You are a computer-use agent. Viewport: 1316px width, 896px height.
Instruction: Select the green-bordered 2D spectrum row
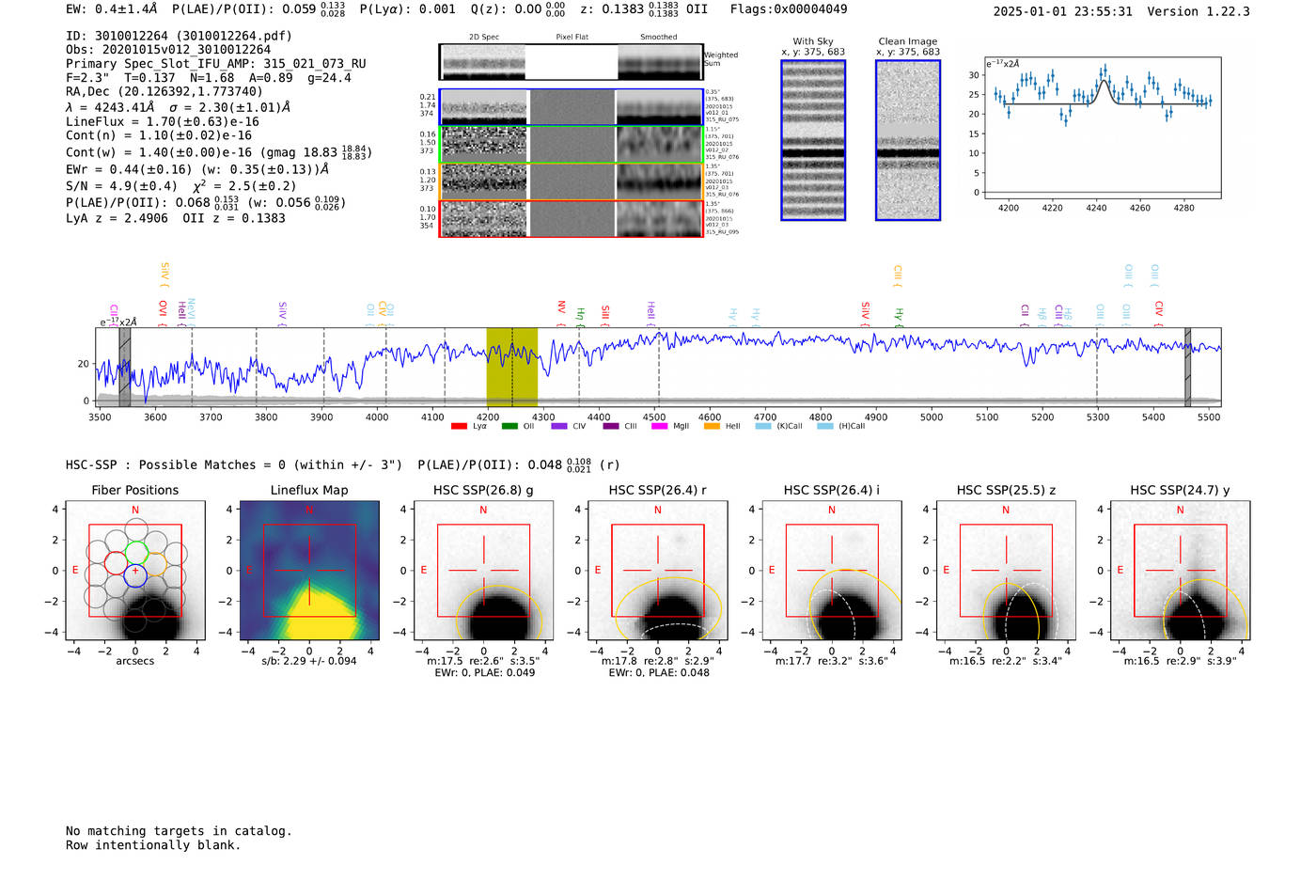coord(571,145)
